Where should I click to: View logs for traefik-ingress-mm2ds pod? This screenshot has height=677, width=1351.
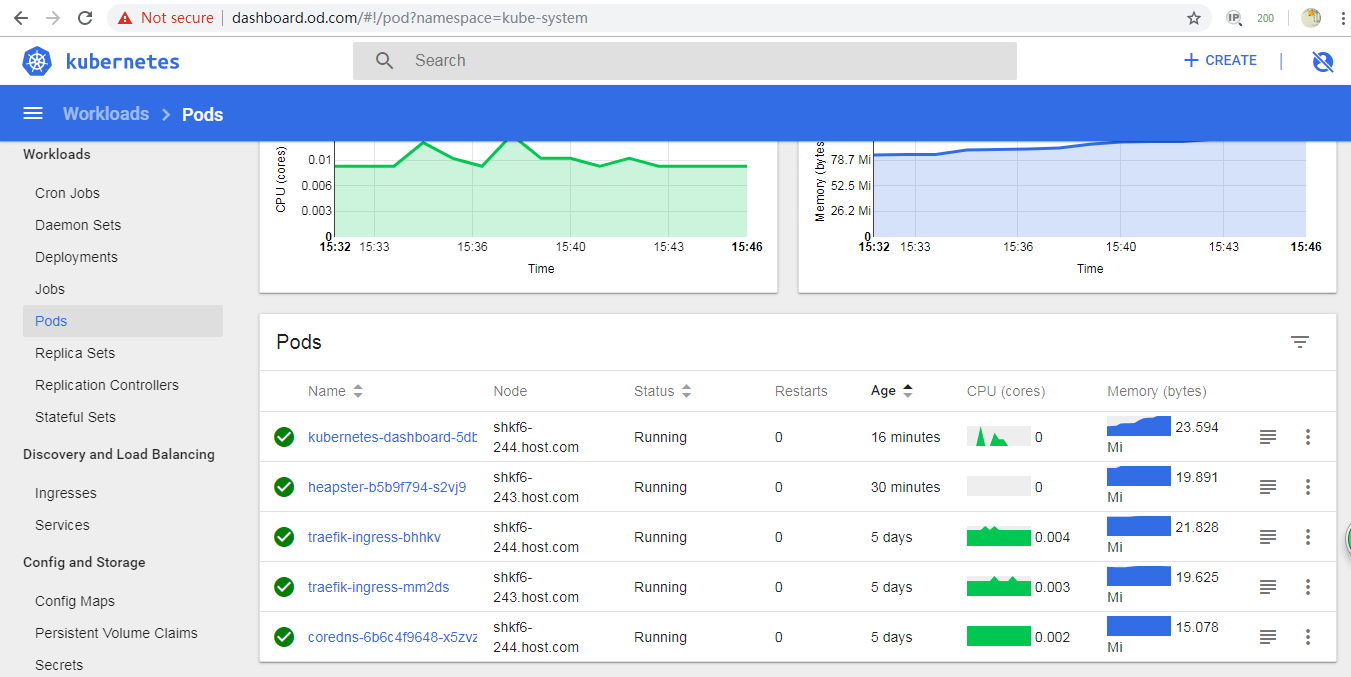1268,587
